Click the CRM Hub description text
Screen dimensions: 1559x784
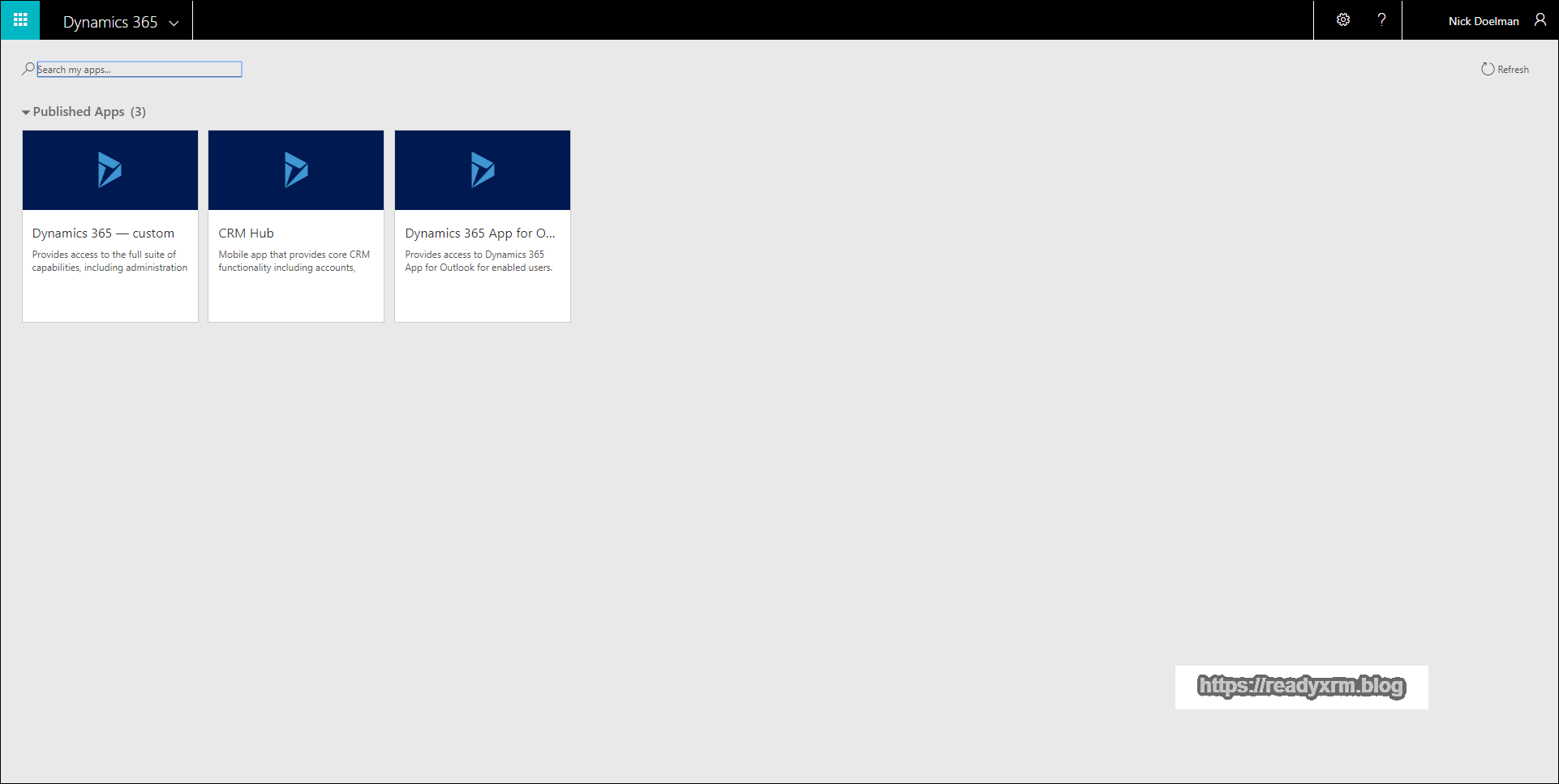pyautogui.click(x=294, y=261)
